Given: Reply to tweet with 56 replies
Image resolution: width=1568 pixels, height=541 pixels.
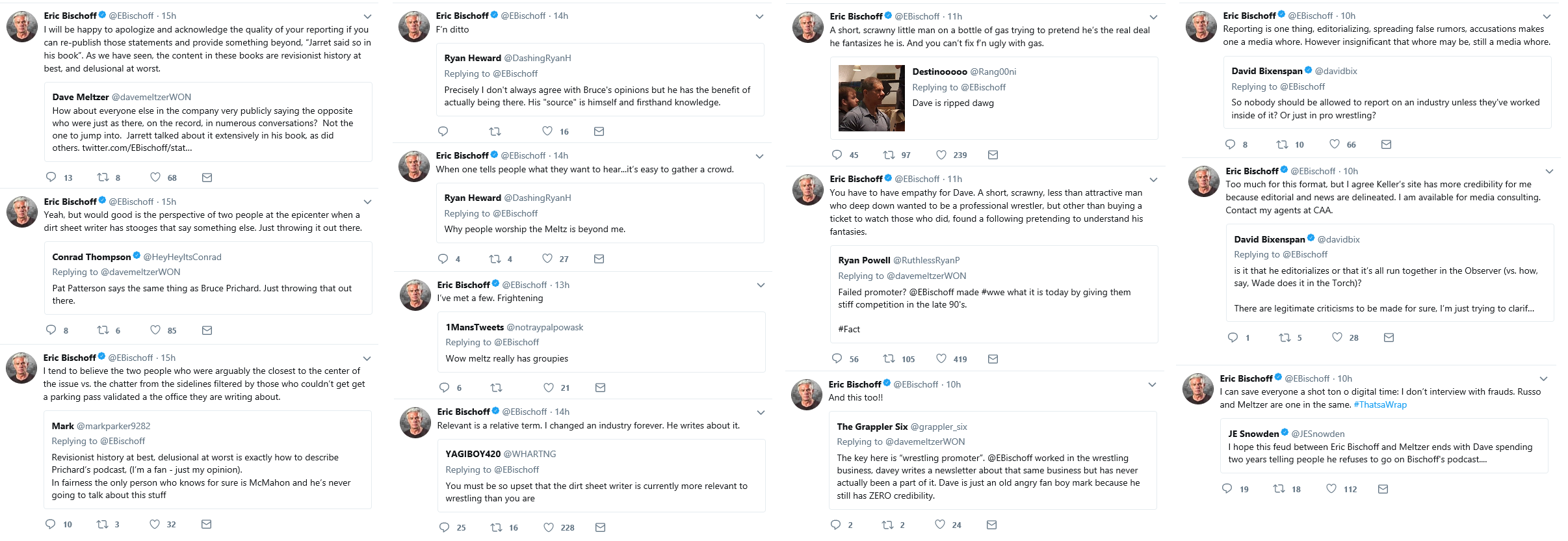Looking at the screenshot, I should point(837,358).
